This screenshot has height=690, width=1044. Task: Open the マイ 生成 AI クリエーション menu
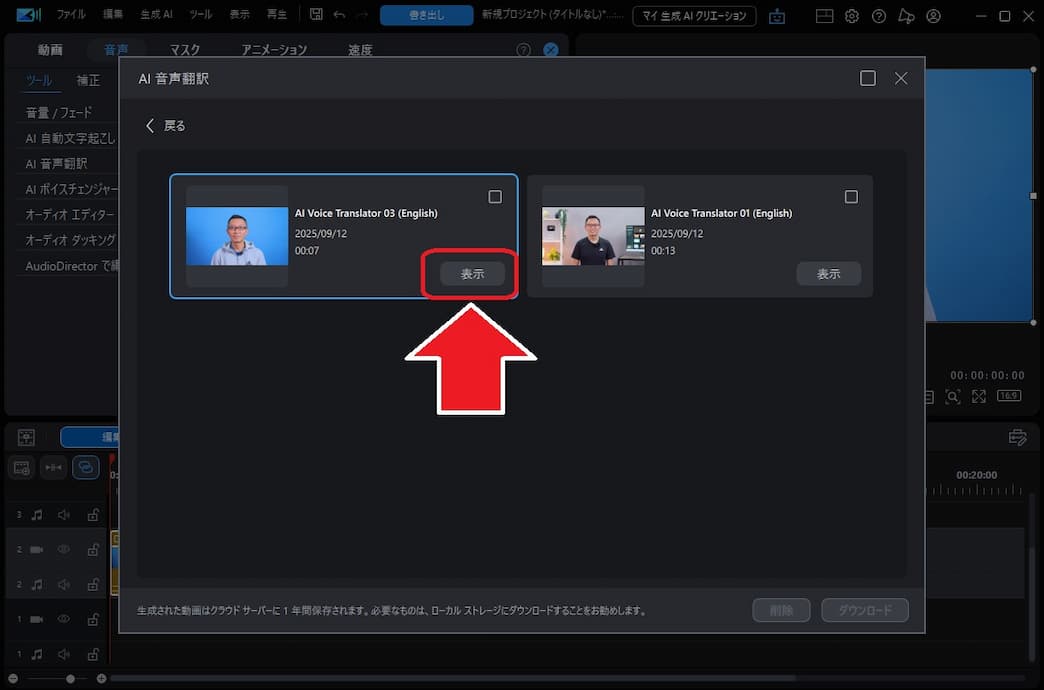point(694,16)
